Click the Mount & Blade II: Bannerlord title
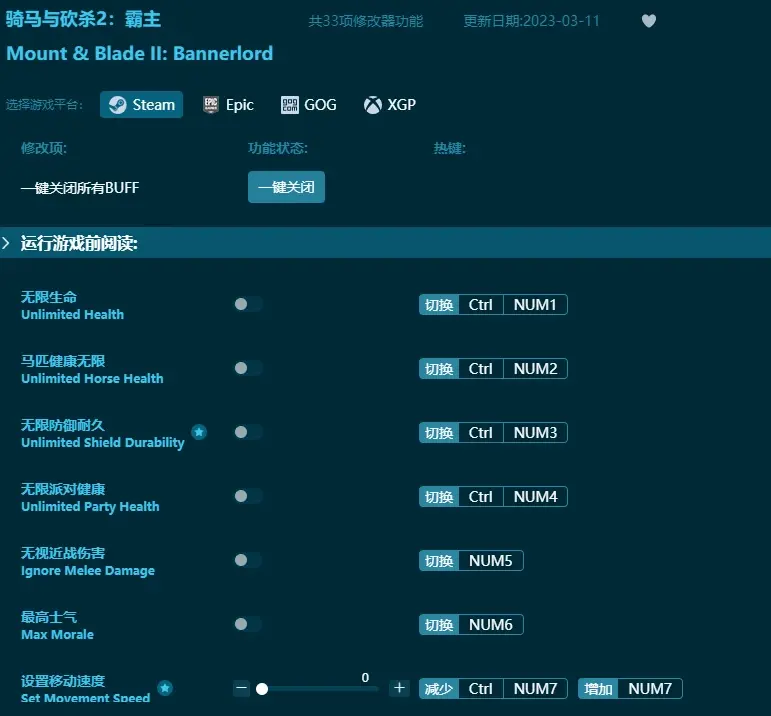 (140, 53)
